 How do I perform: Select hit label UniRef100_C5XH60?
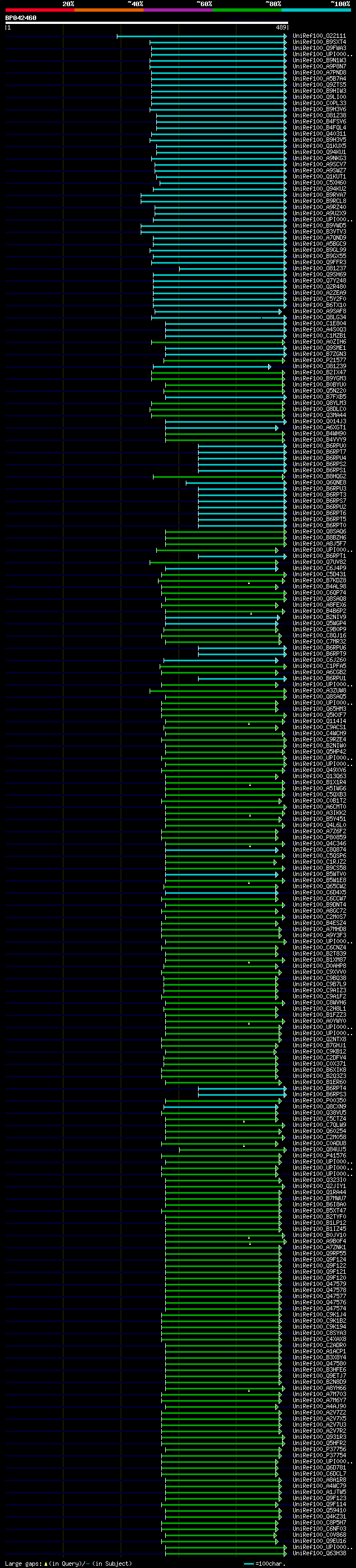pos(319,182)
